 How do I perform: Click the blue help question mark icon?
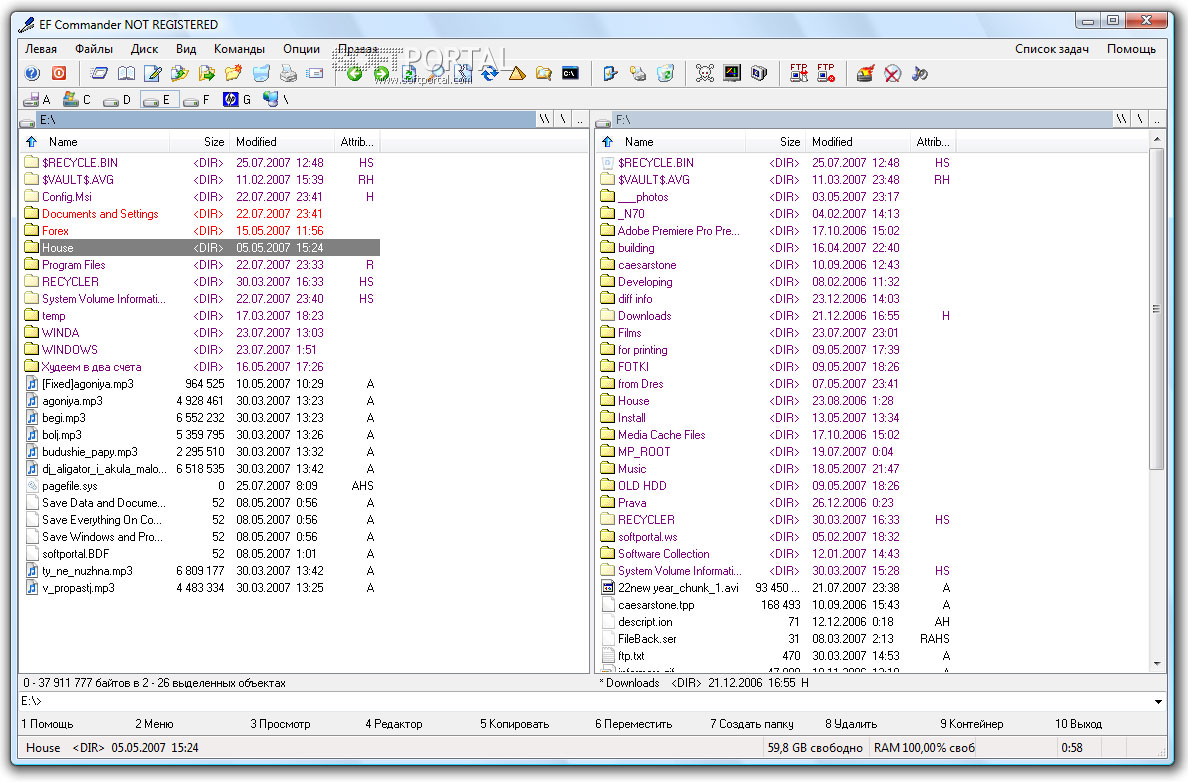point(32,74)
